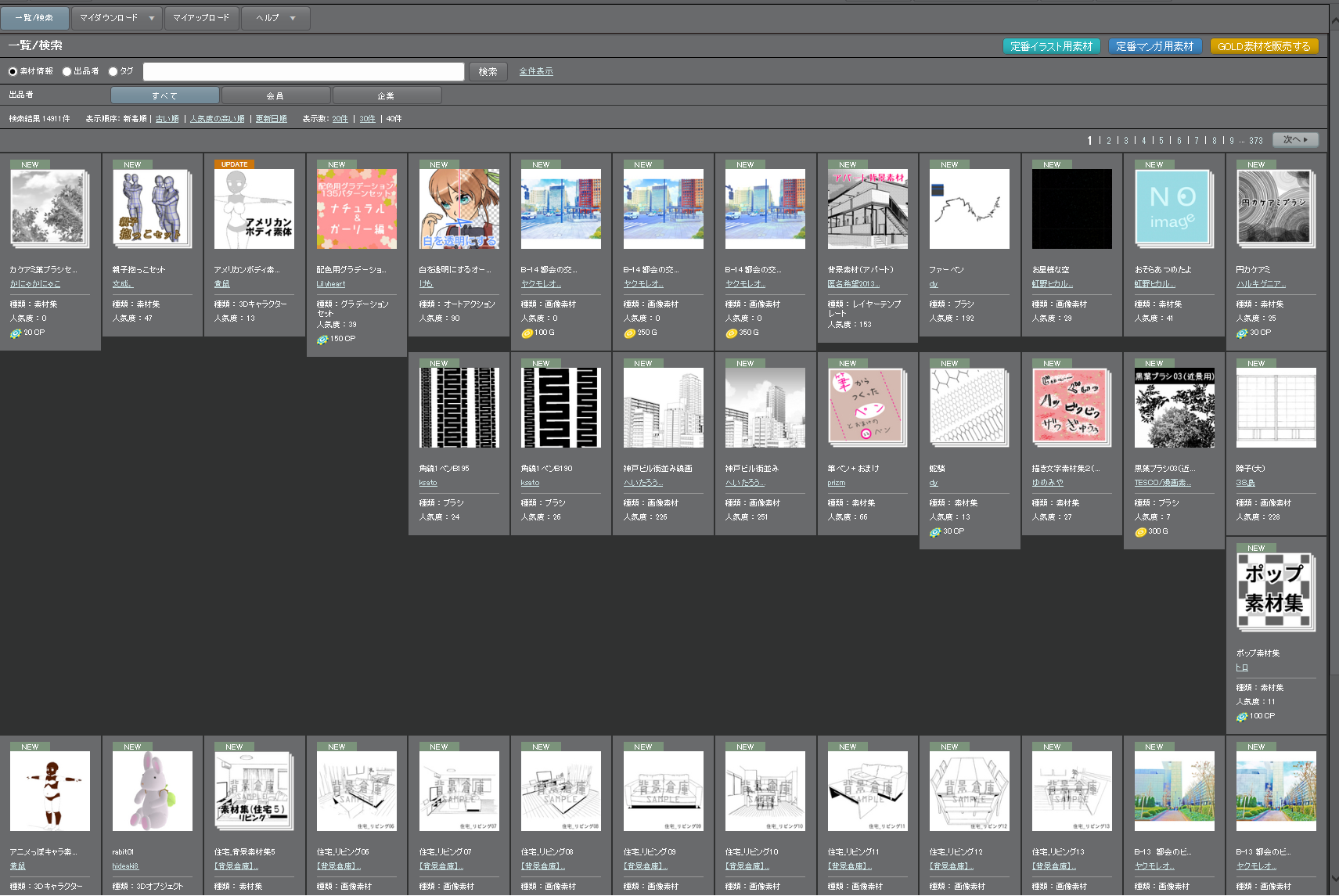
Task: Open the アメリカンボディ素体 3D character thumbnail
Action: coord(254,209)
